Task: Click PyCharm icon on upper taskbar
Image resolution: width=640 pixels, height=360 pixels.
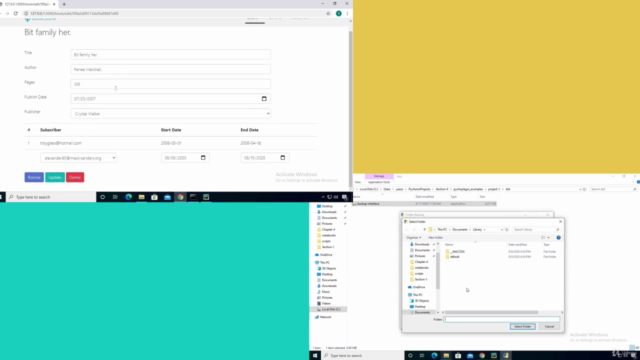Action: click(206, 197)
